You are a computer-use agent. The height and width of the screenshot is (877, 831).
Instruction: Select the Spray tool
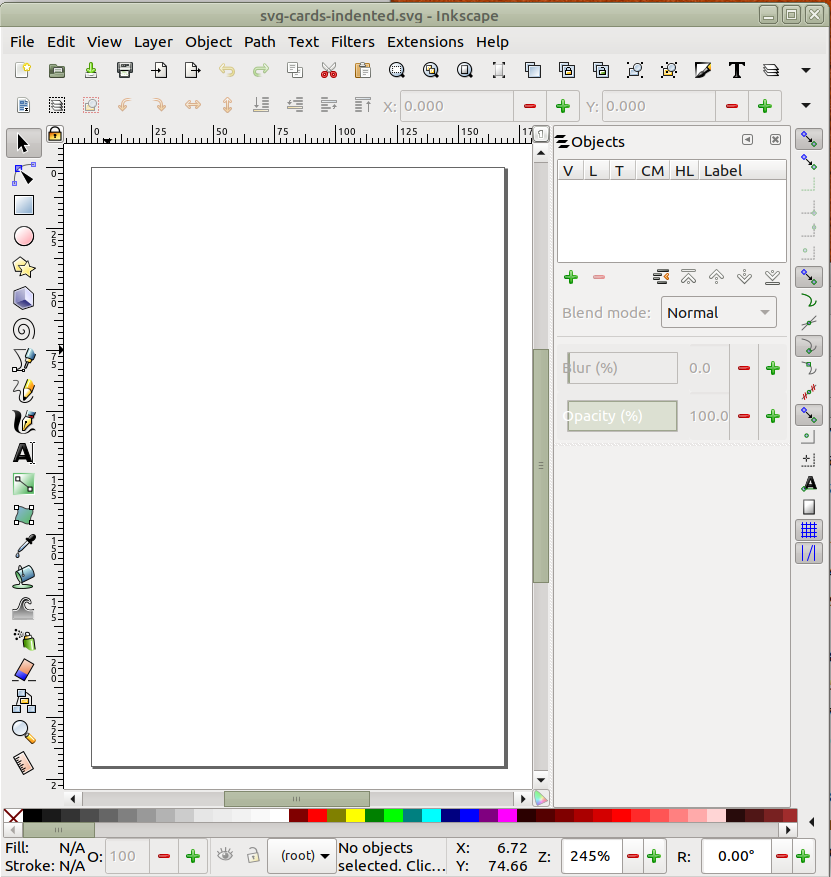click(x=23, y=639)
